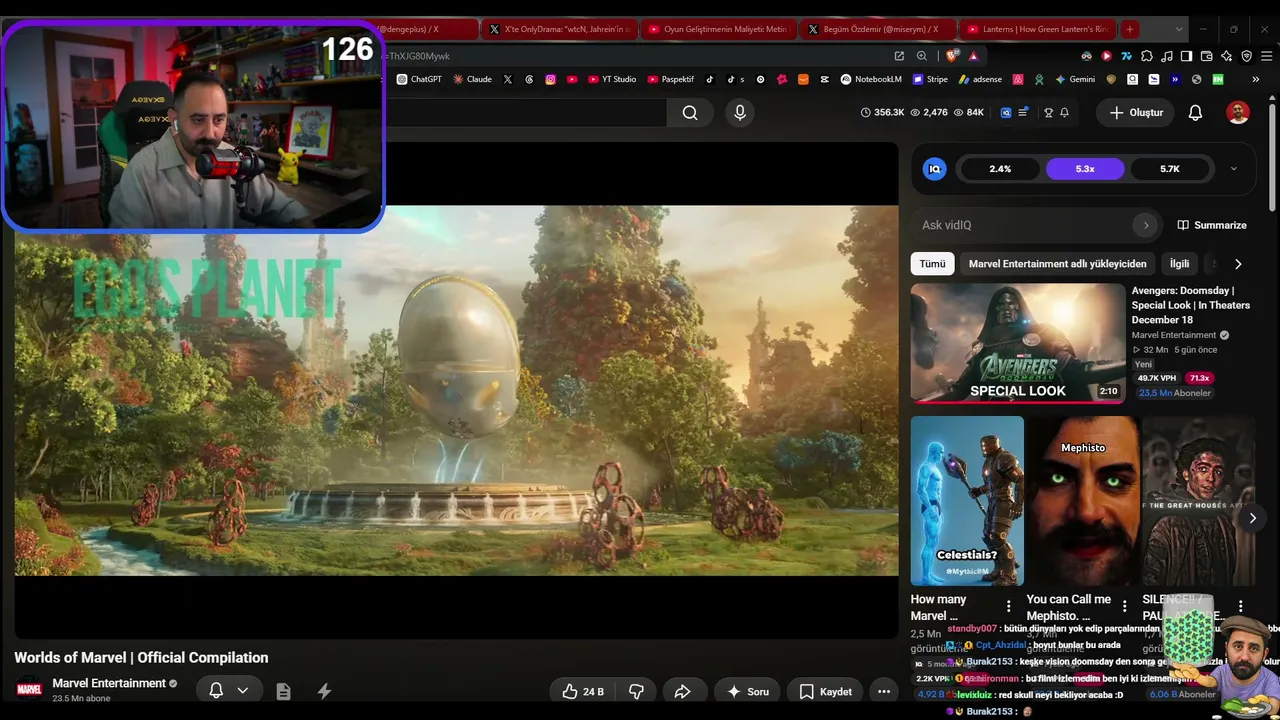Switch to the Oyun Geliştirmenin Maliyeti tab

[717, 29]
